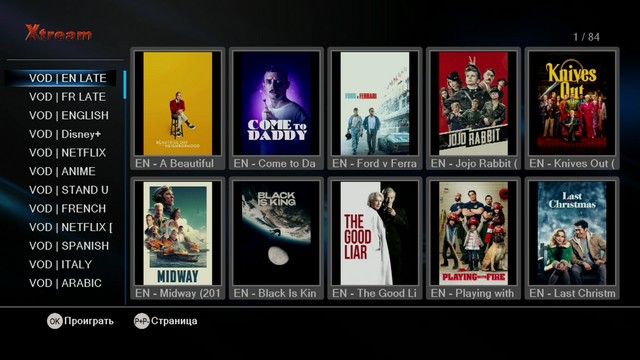Open the Black Is King poster

tap(276, 233)
